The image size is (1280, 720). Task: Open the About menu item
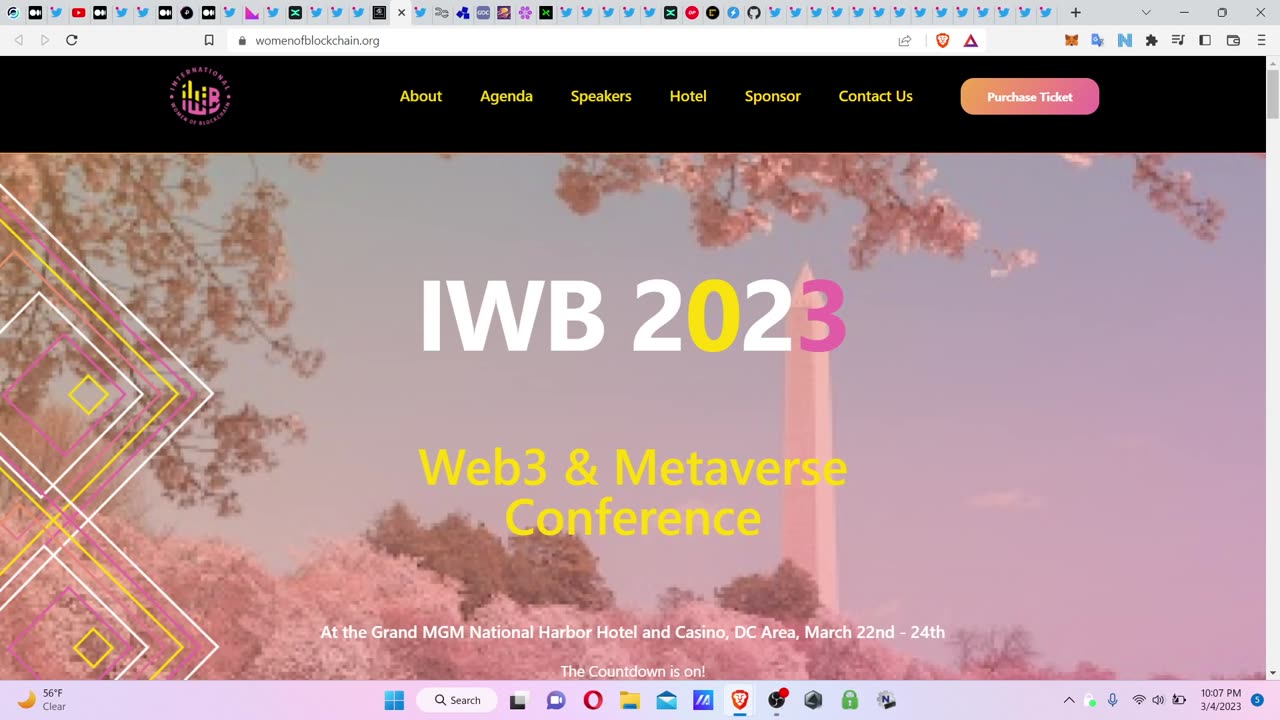421,96
